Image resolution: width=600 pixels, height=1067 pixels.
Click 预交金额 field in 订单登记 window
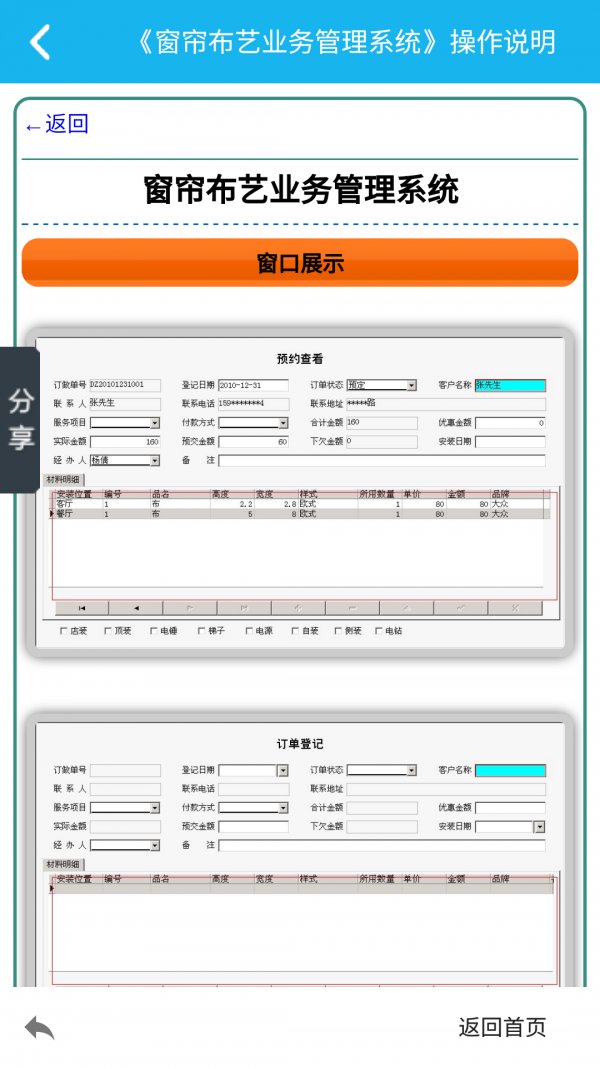[x=253, y=827]
